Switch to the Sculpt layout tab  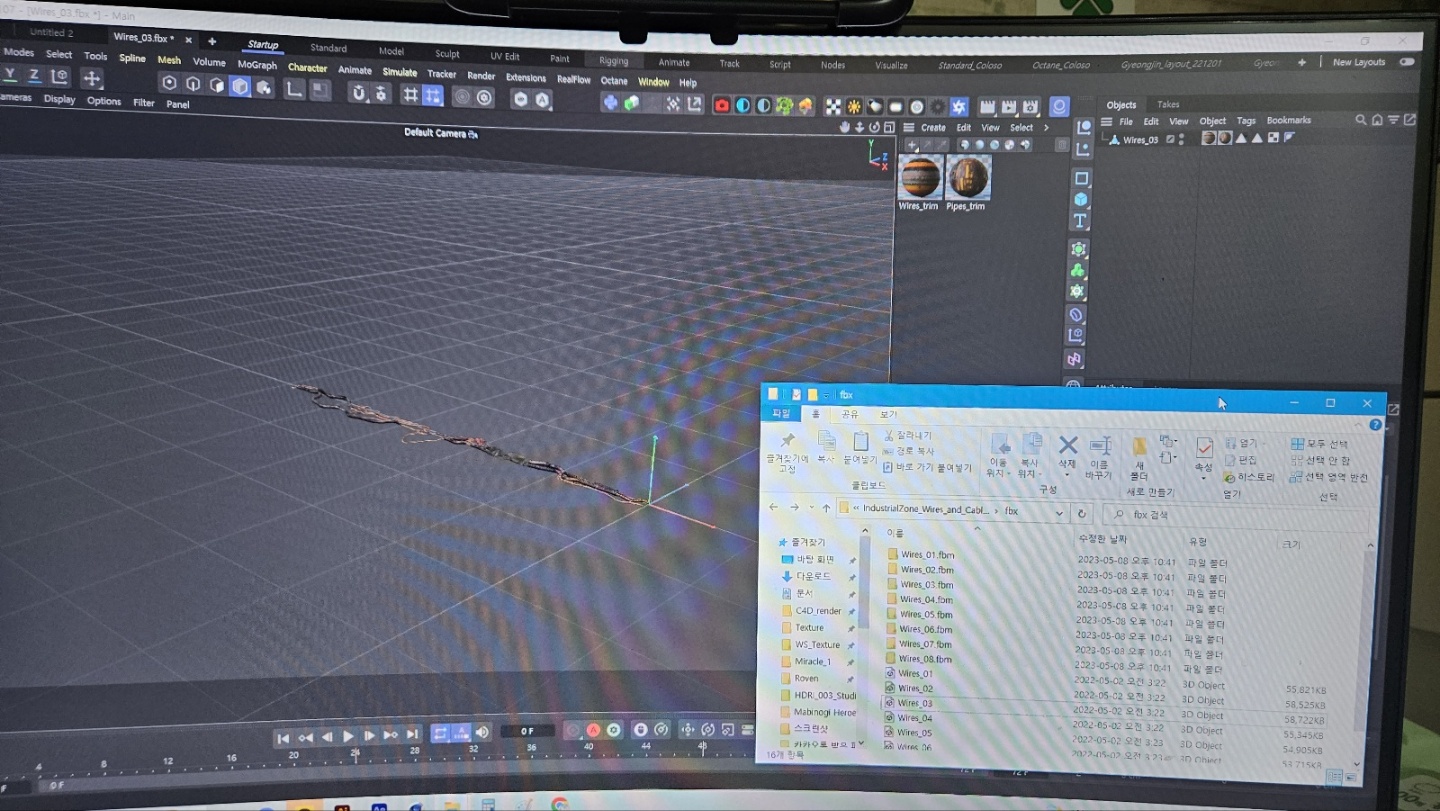pos(447,54)
